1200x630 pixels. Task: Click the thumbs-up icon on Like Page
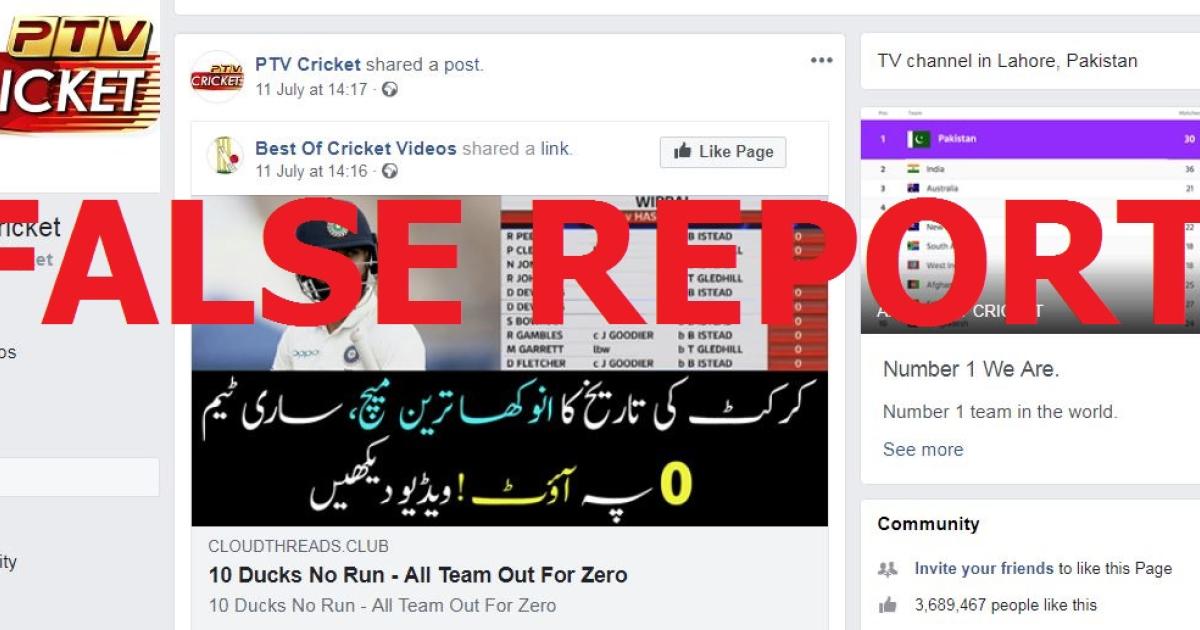coord(683,151)
